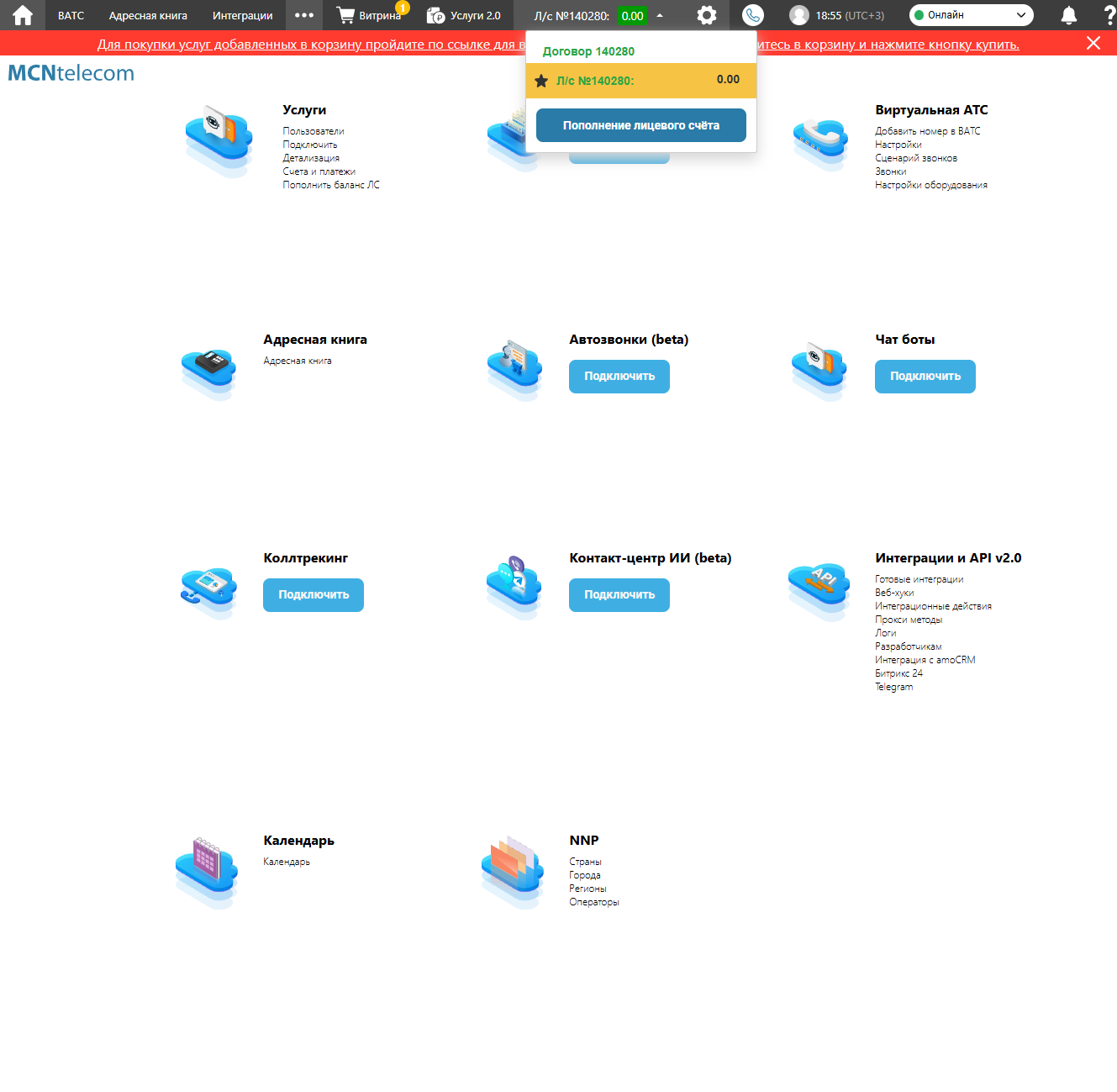
Task: Open Детализация link under Услуги
Action: pyautogui.click(x=311, y=158)
